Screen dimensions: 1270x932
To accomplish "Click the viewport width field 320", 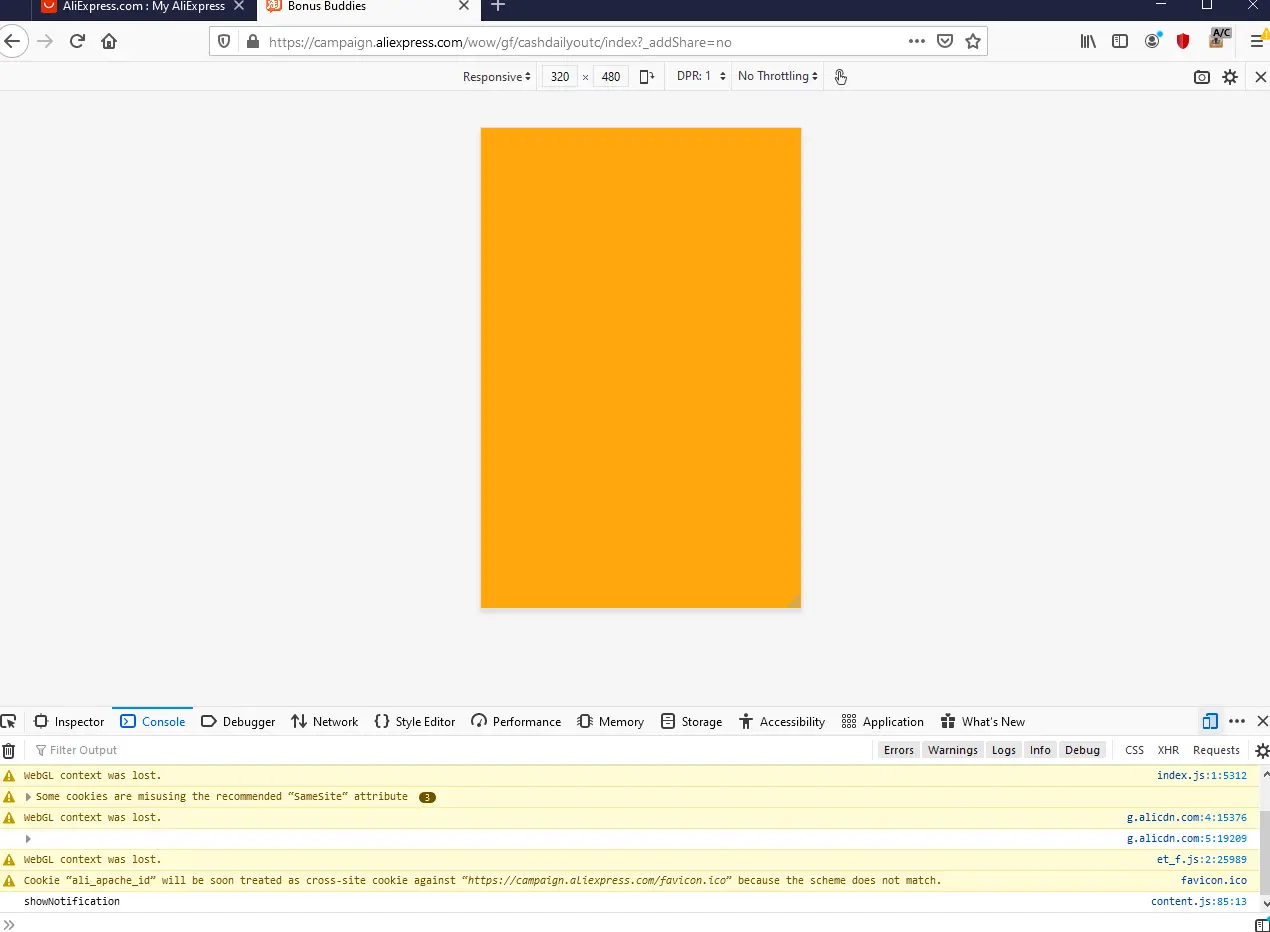I will click(x=560, y=77).
